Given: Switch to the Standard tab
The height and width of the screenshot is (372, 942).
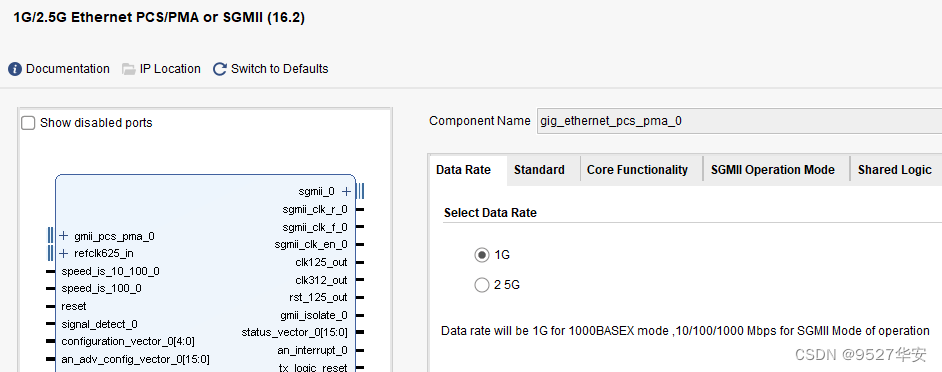Looking at the screenshot, I should click(539, 170).
